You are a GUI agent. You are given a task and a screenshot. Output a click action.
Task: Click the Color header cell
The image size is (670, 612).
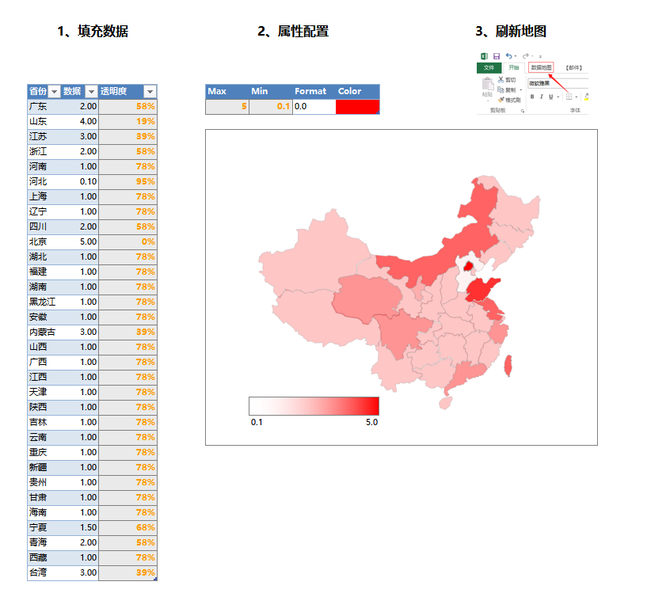(x=358, y=91)
